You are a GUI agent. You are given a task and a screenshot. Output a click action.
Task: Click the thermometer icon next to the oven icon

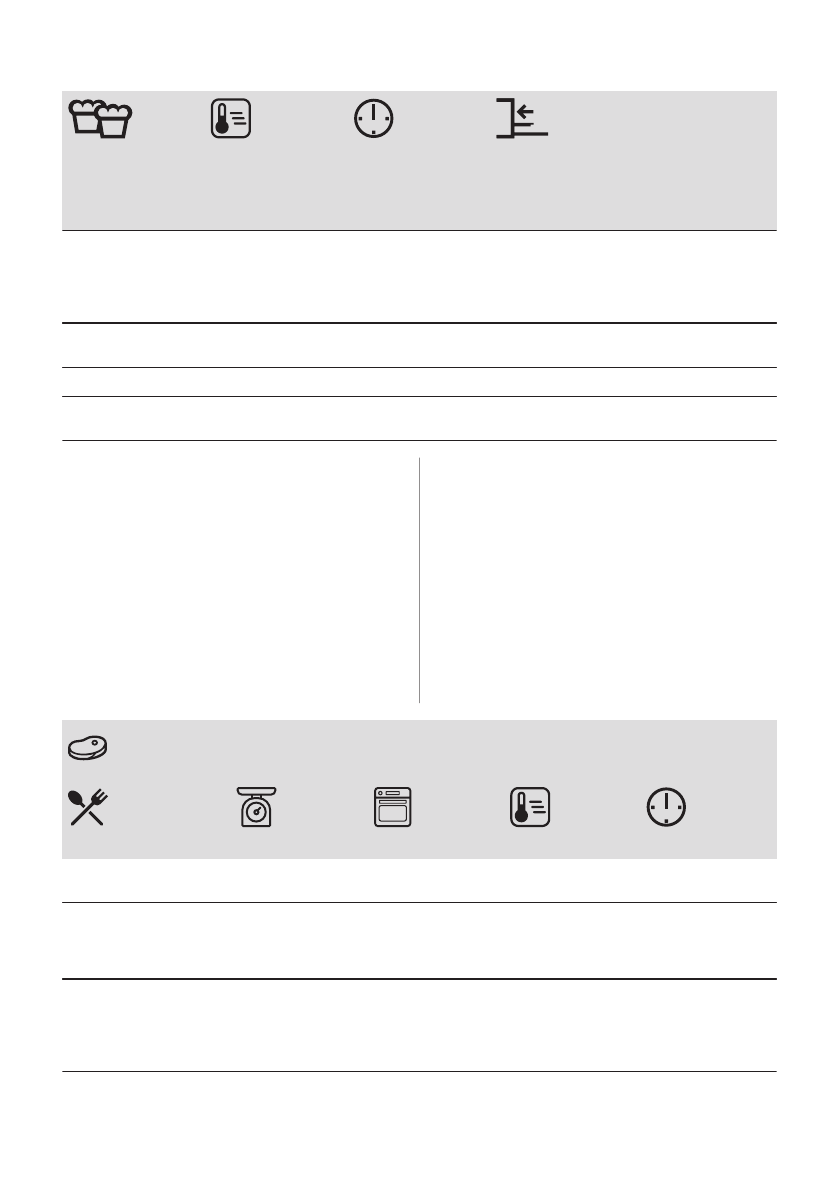click(x=530, y=807)
